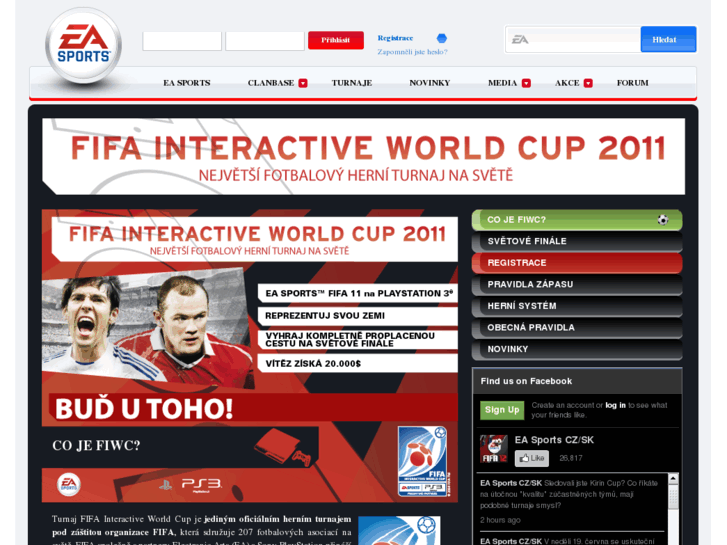Screen dimensions: 727x545
Task: Click the blue Hledat search button
Action: tap(668, 39)
